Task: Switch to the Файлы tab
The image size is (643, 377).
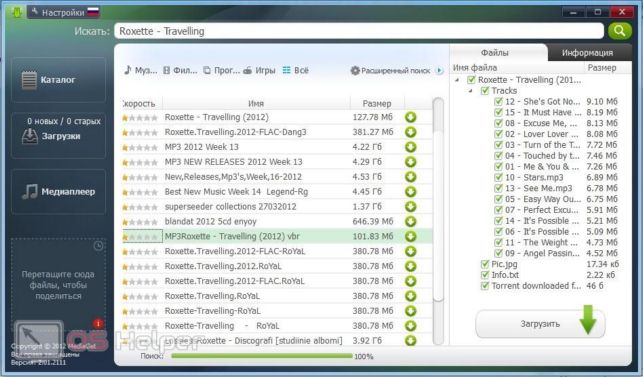Action: (495, 53)
